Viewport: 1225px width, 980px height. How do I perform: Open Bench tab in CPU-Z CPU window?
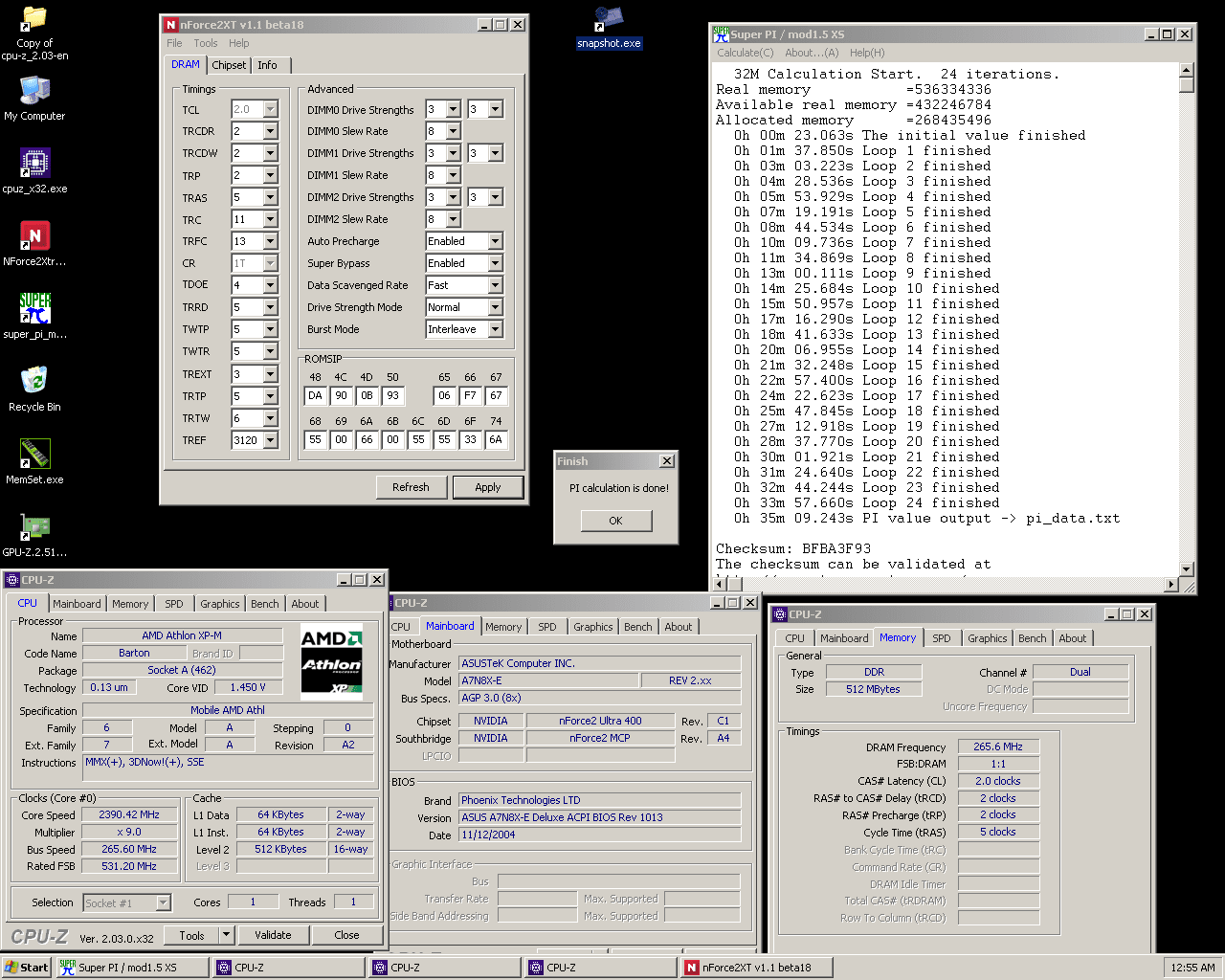point(265,604)
